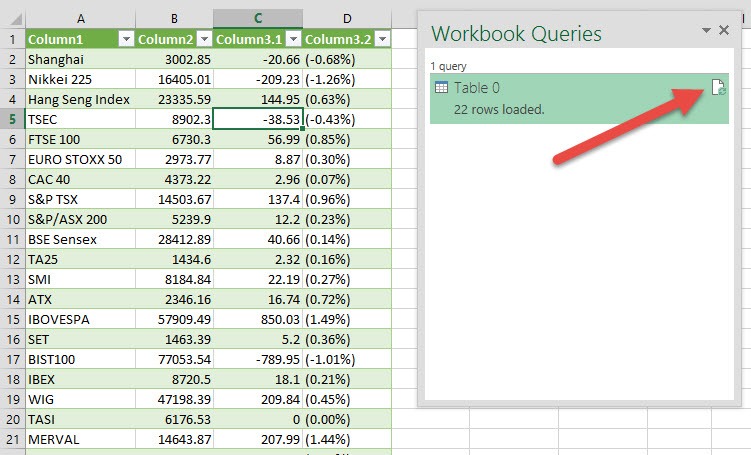Select the cell with value 77053.54
The height and width of the screenshot is (455, 751).
(174, 359)
